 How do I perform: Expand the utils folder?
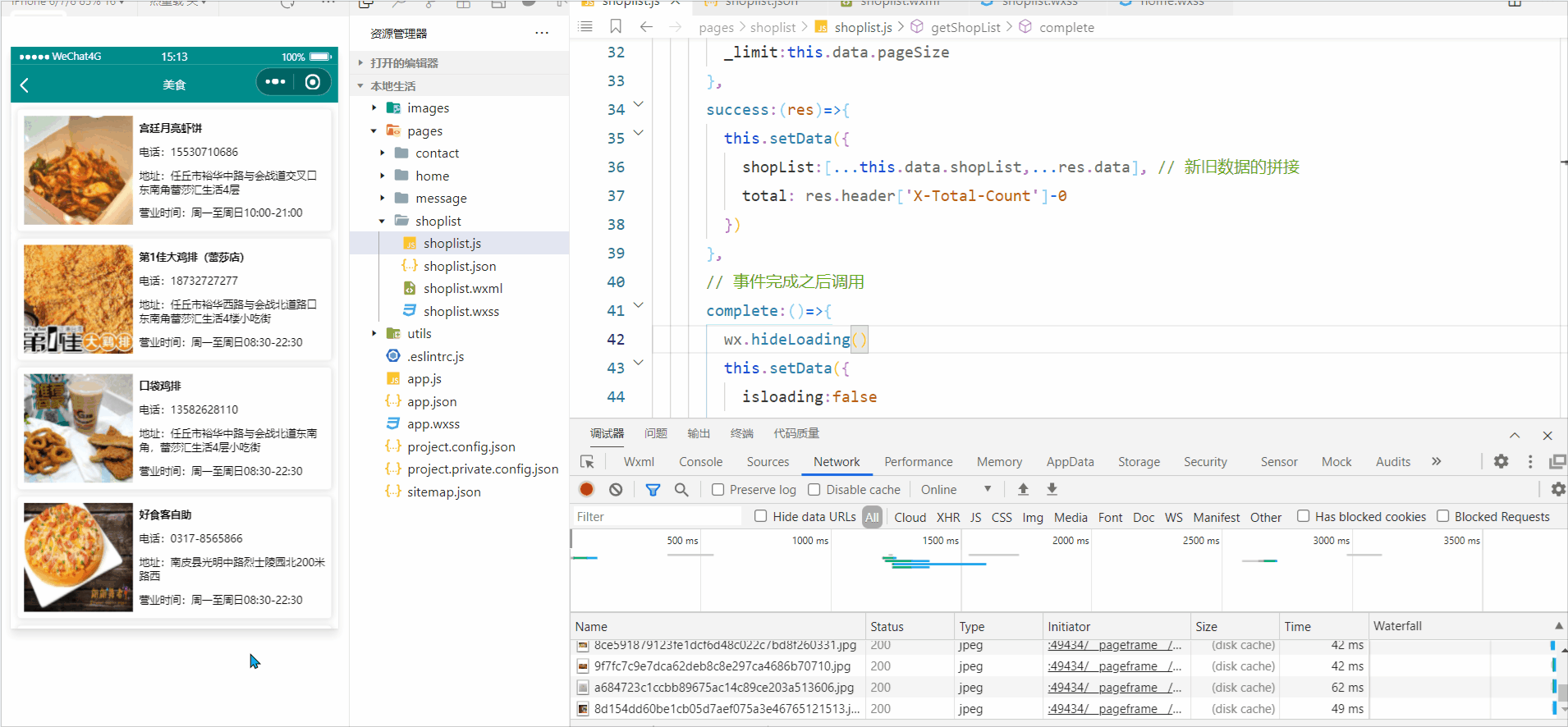coord(374,333)
